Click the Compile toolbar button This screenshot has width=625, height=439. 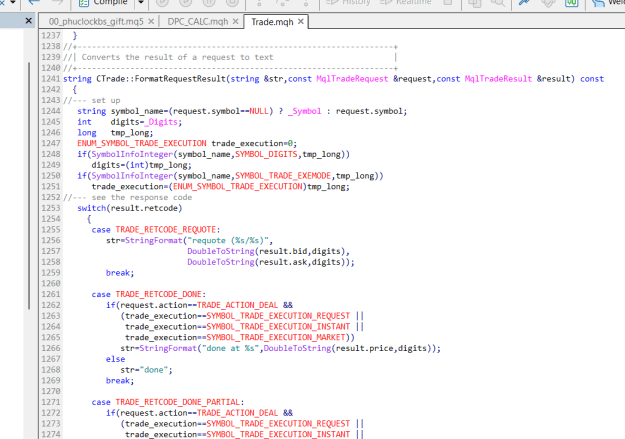click(105, 3)
